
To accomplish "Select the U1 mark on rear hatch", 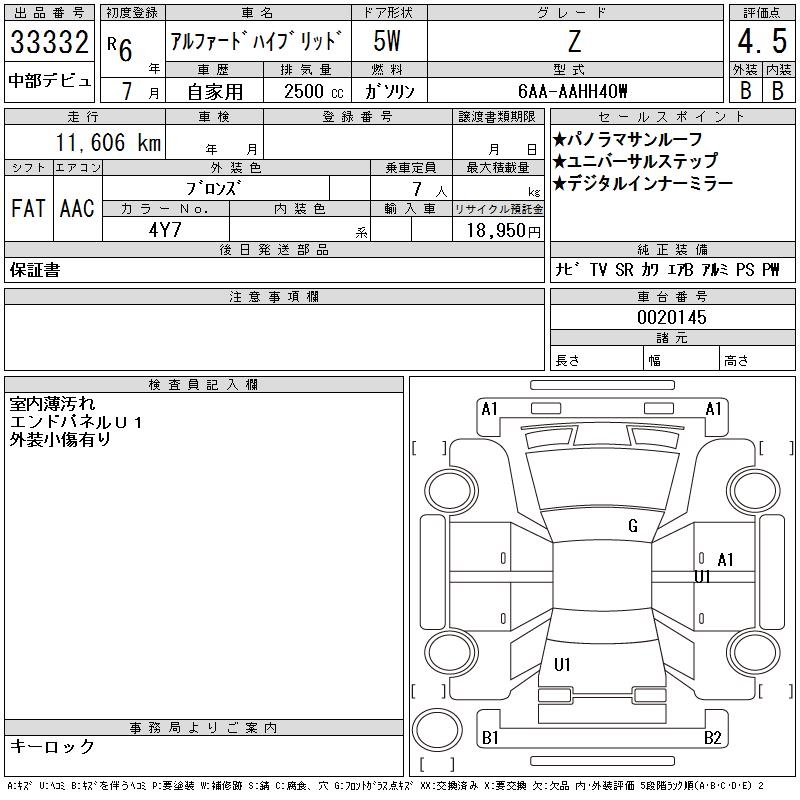I will (562, 664).
